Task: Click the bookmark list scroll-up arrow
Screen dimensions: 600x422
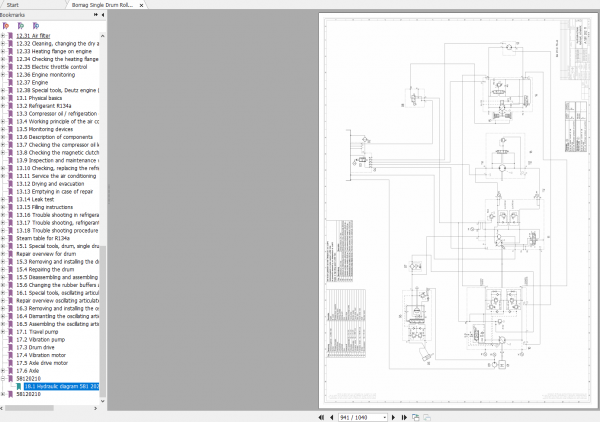Action: [x=103, y=36]
